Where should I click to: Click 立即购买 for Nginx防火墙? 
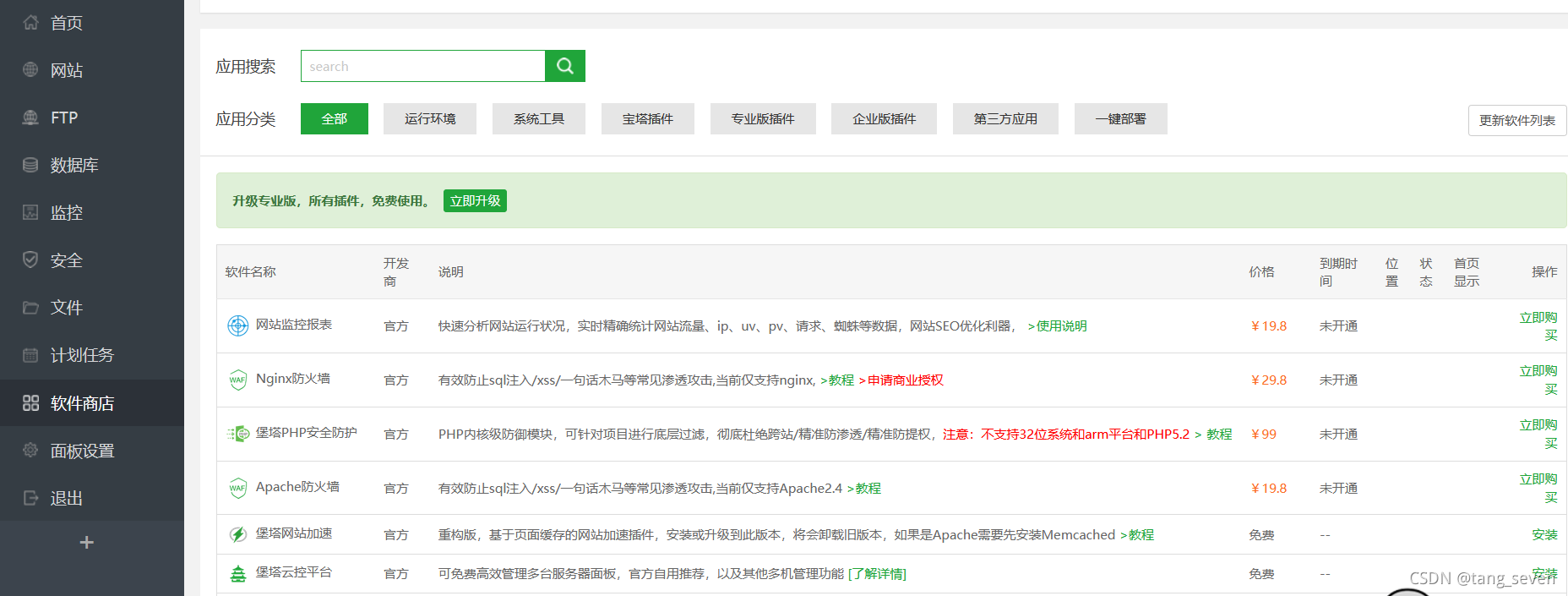tap(1538, 380)
